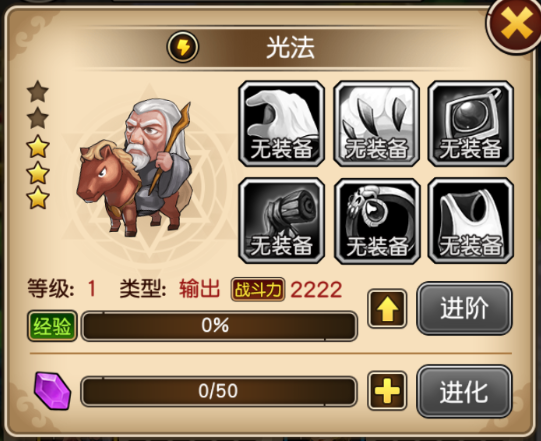Screen dimensions: 541x441
Task: Click the experience progress bar at 0%
Action: click(219, 326)
